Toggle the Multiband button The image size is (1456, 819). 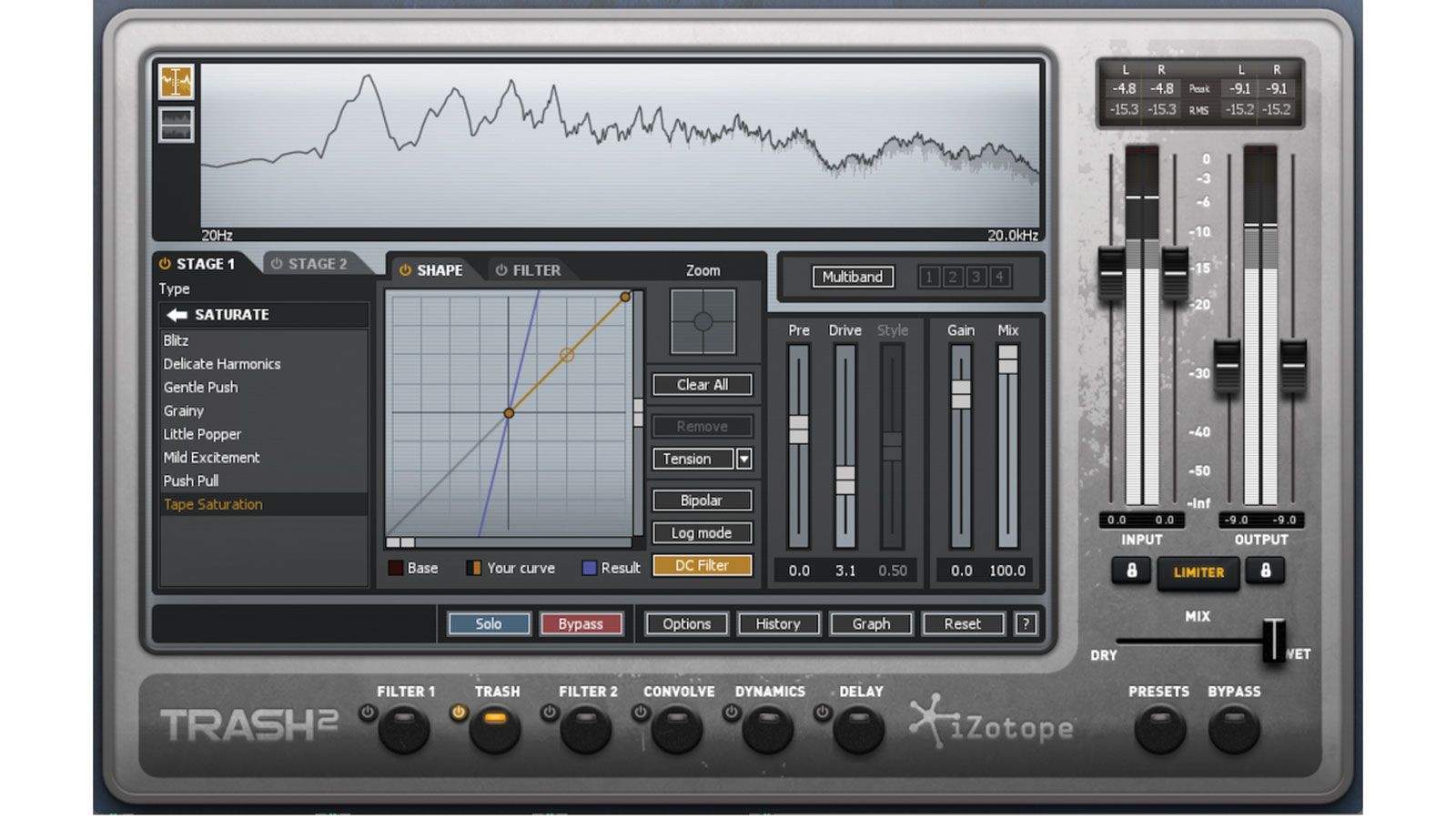853,277
